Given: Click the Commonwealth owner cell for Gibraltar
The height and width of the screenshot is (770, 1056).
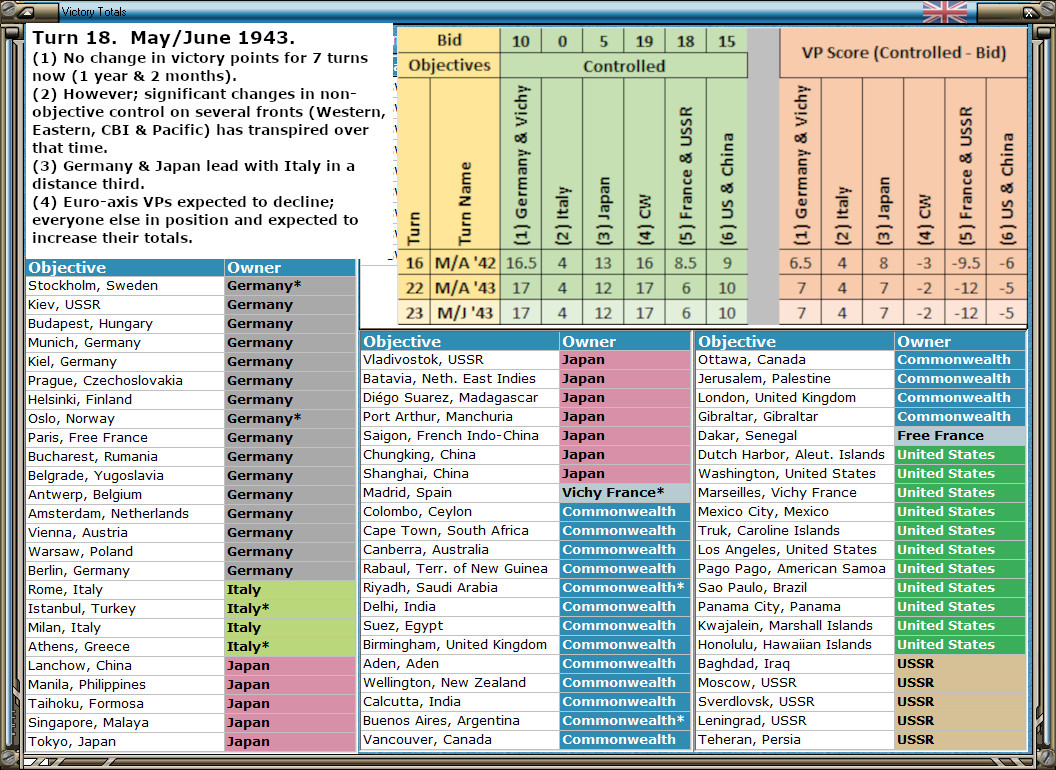Looking at the screenshot, I should click(x=960, y=416).
